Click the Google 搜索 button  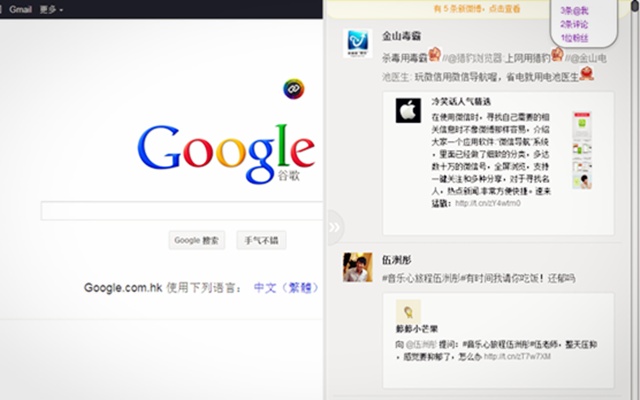coord(197,240)
